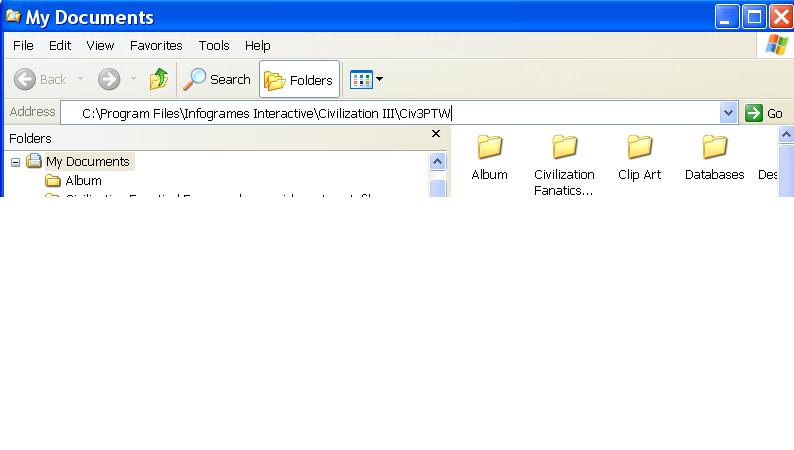Click the green Go arrow icon
The image size is (794, 450).
[x=753, y=113]
